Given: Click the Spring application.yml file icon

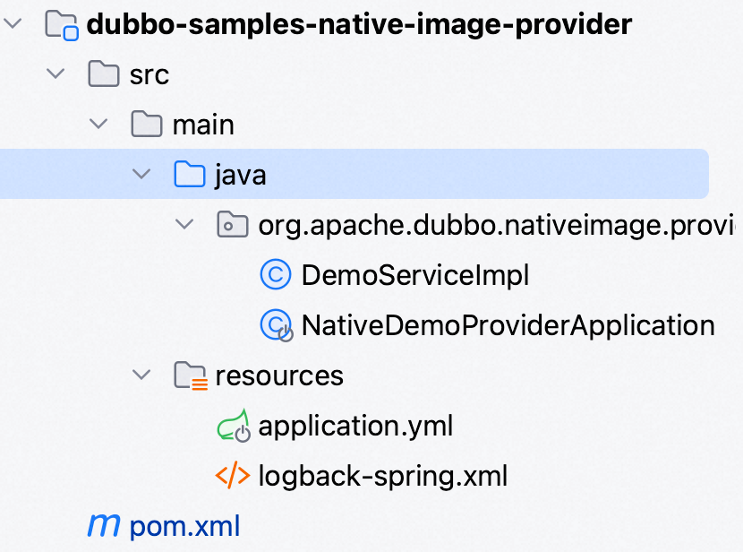Looking at the screenshot, I should click(232, 427).
